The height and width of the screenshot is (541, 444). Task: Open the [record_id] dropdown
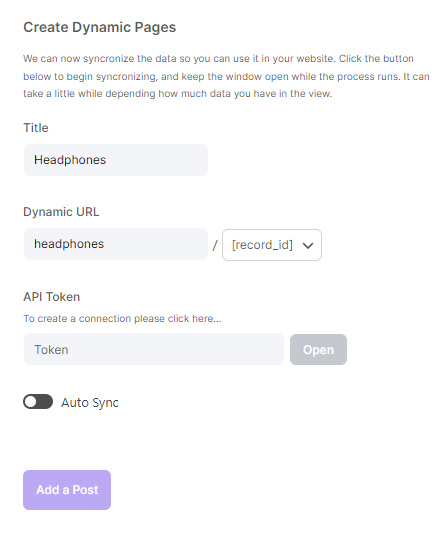(272, 245)
